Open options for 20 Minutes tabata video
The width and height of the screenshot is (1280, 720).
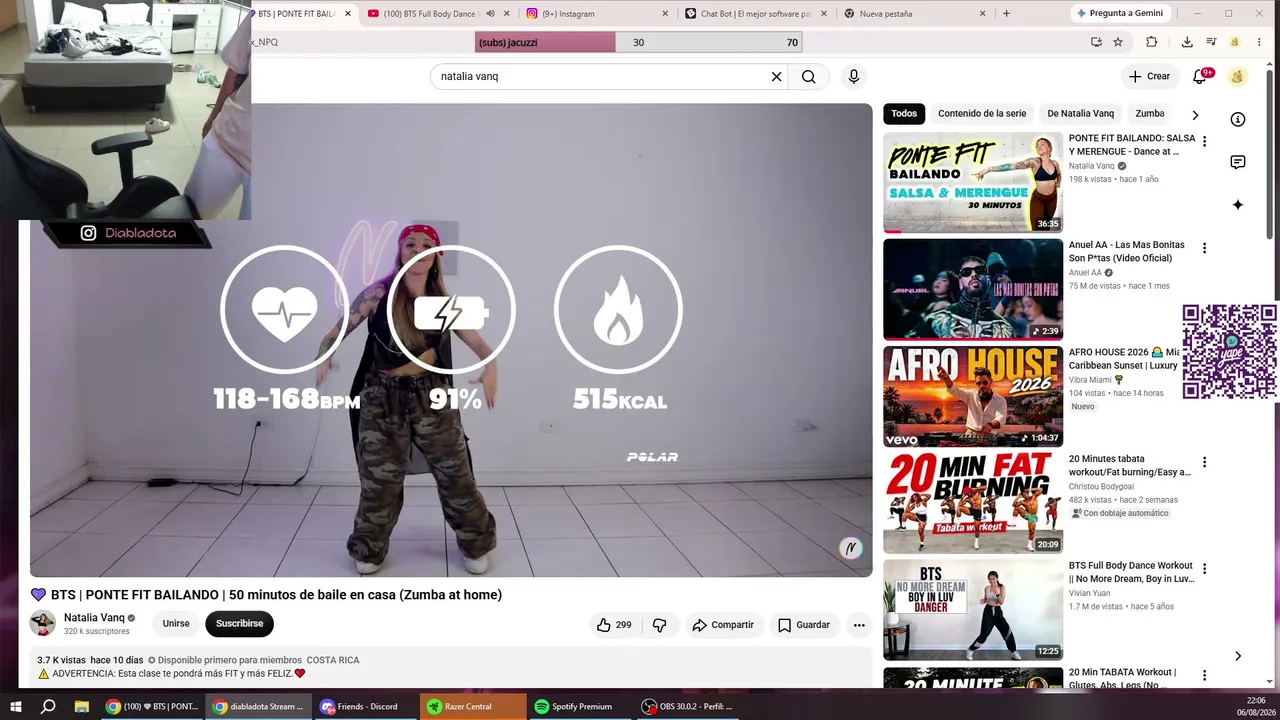click(1204, 462)
